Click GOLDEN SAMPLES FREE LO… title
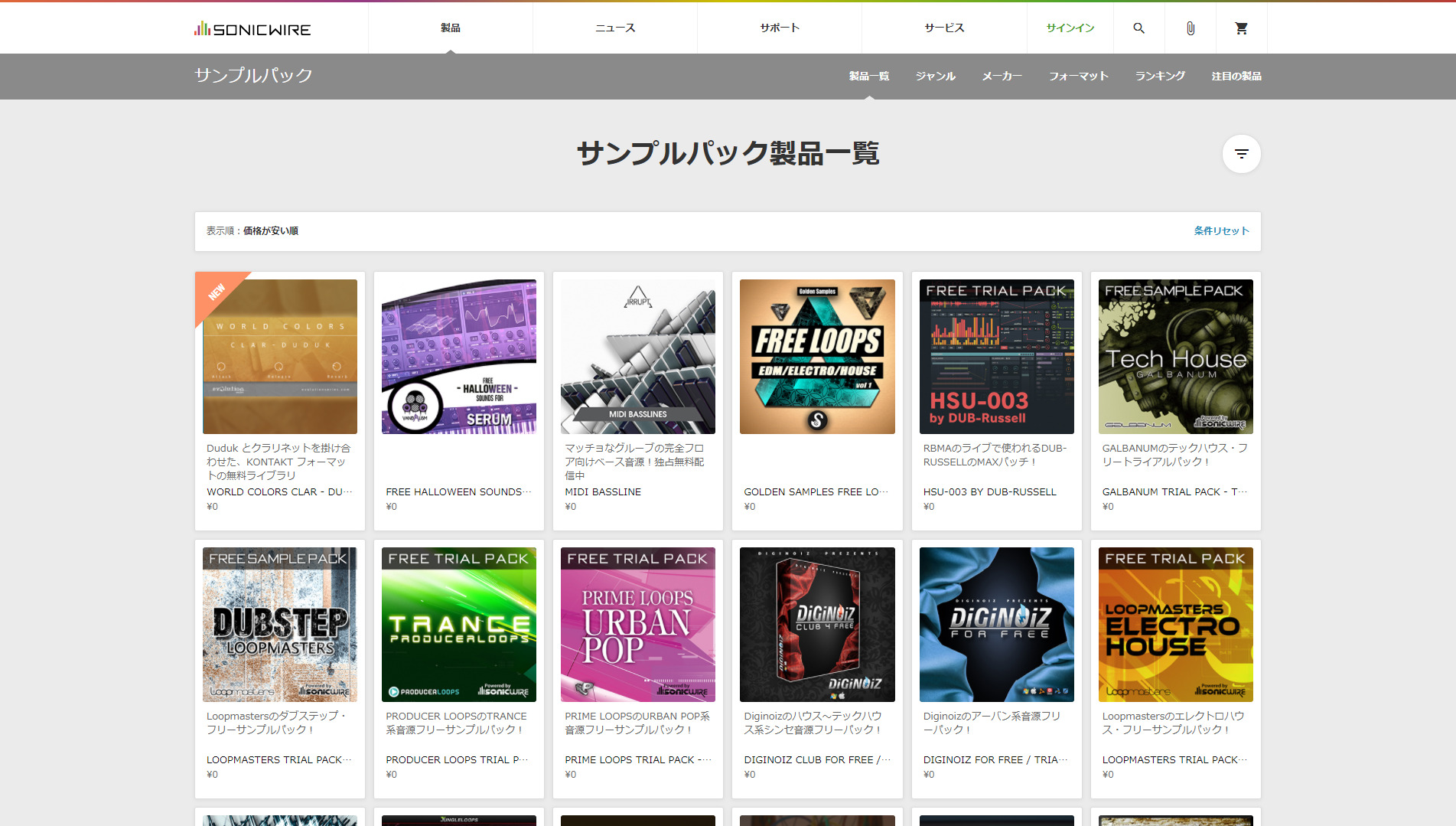1456x826 pixels. pos(816,492)
